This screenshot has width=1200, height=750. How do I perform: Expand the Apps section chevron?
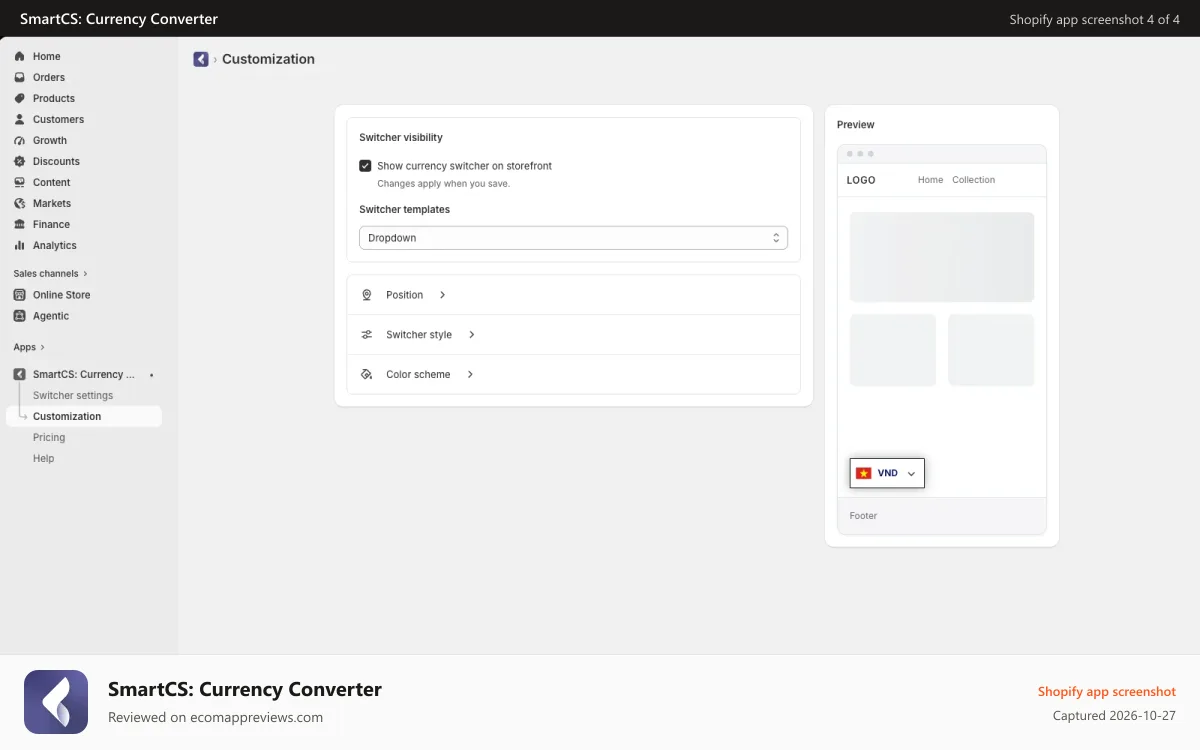(x=43, y=347)
